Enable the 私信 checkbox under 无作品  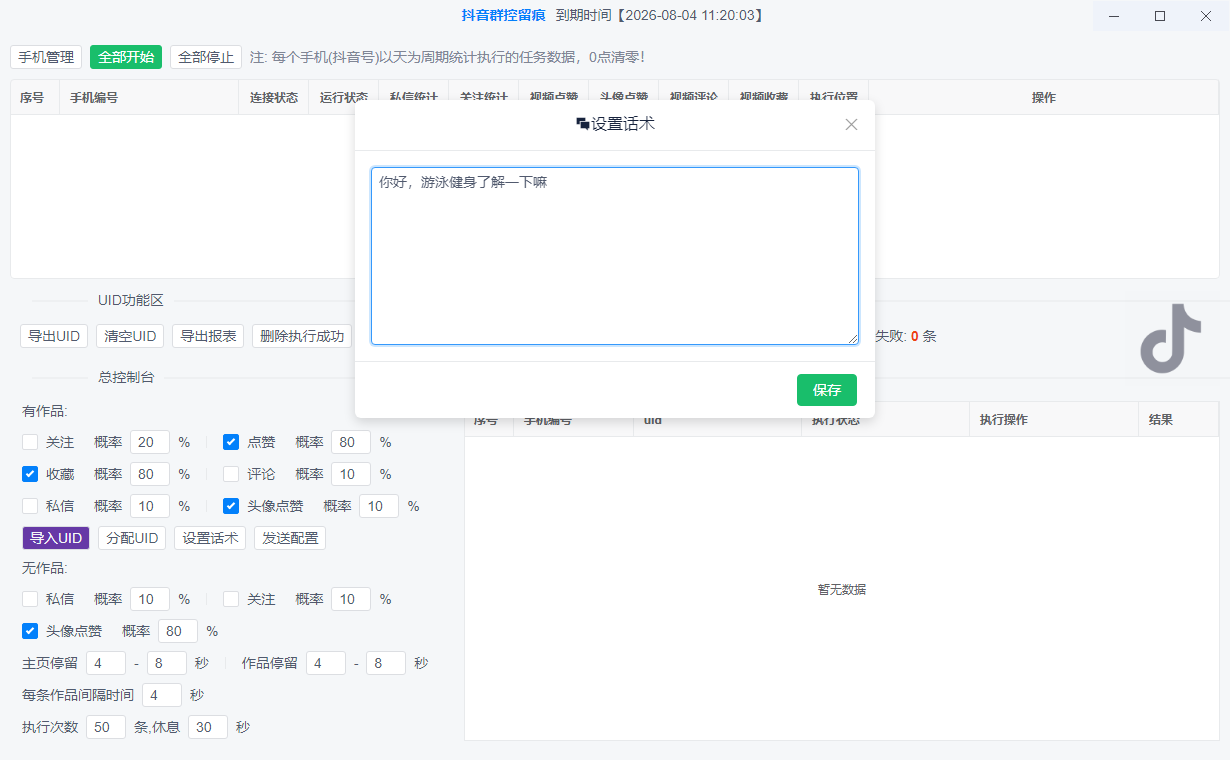pyautogui.click(x=30, y=599)
